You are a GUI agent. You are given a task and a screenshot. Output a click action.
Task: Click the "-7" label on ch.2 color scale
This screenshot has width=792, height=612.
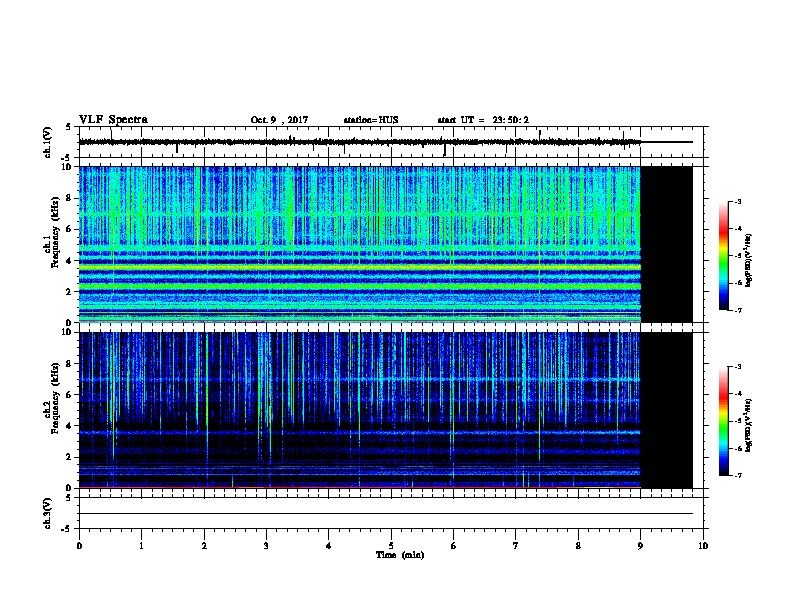pos(737,475)
